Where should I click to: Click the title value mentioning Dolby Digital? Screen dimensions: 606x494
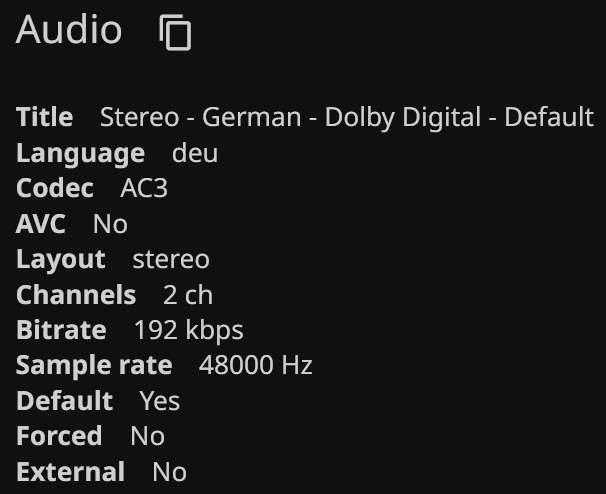(346, 118)
